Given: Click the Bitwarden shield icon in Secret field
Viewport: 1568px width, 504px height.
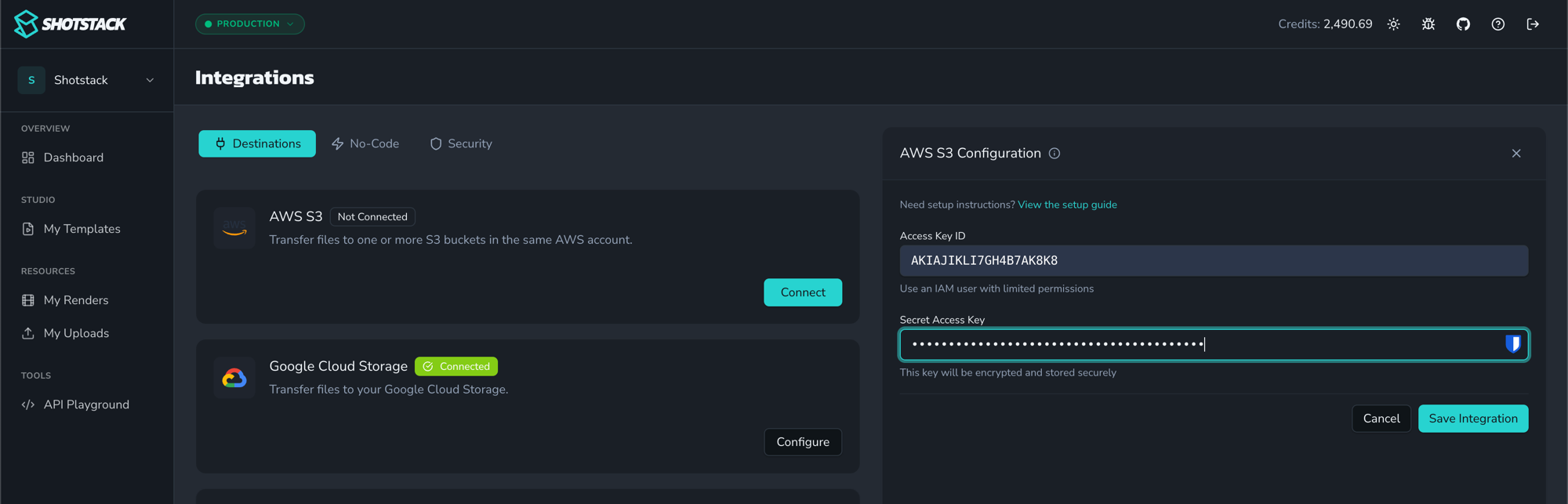Looking at the screenshot, I should click(1513, 344).
